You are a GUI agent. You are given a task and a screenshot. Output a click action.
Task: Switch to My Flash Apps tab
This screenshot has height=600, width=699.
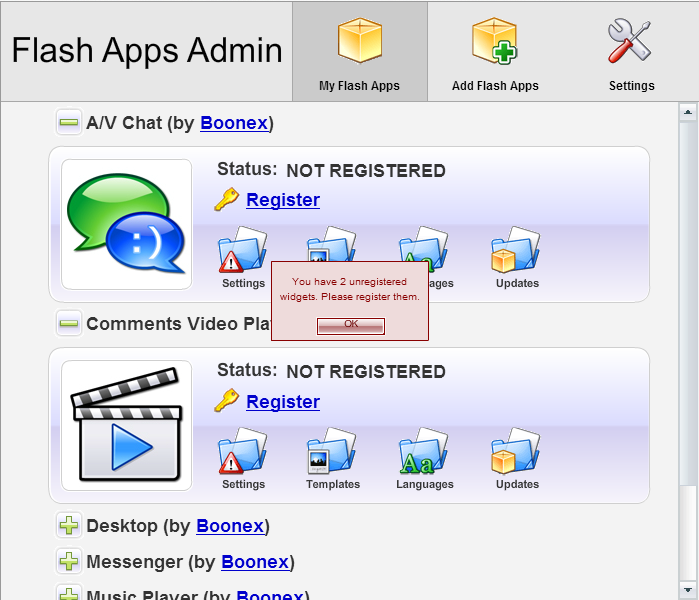coord(359,52)
